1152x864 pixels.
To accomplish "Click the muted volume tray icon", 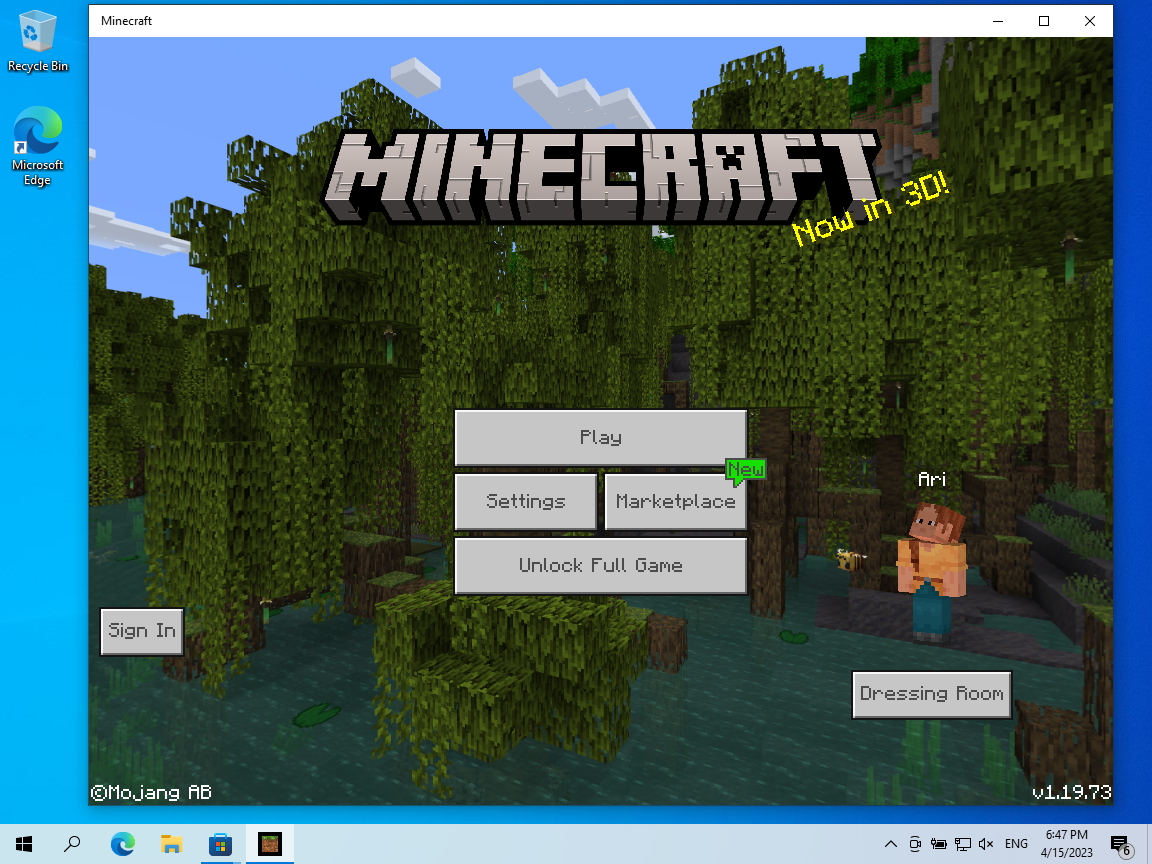I will click(x=986, y=844).
